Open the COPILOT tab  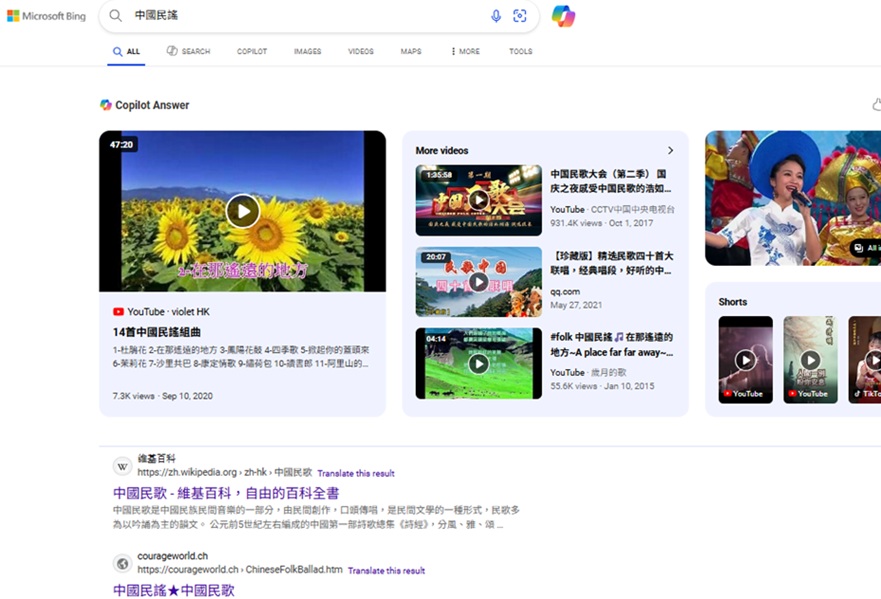click(x=252, y=52)
